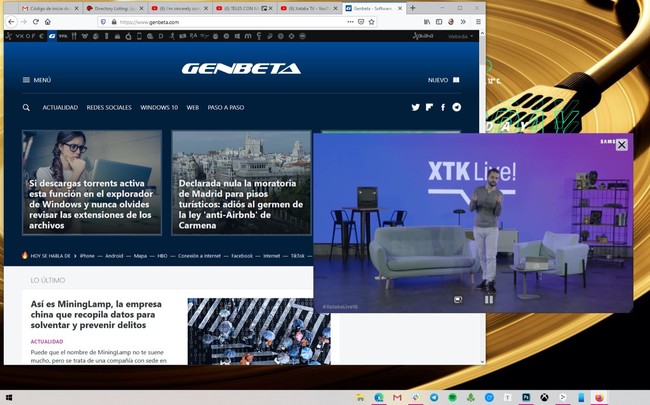Open Genbeta site search magnifier
Viewport: 650px width, 405px height.
tap(26, 108)
